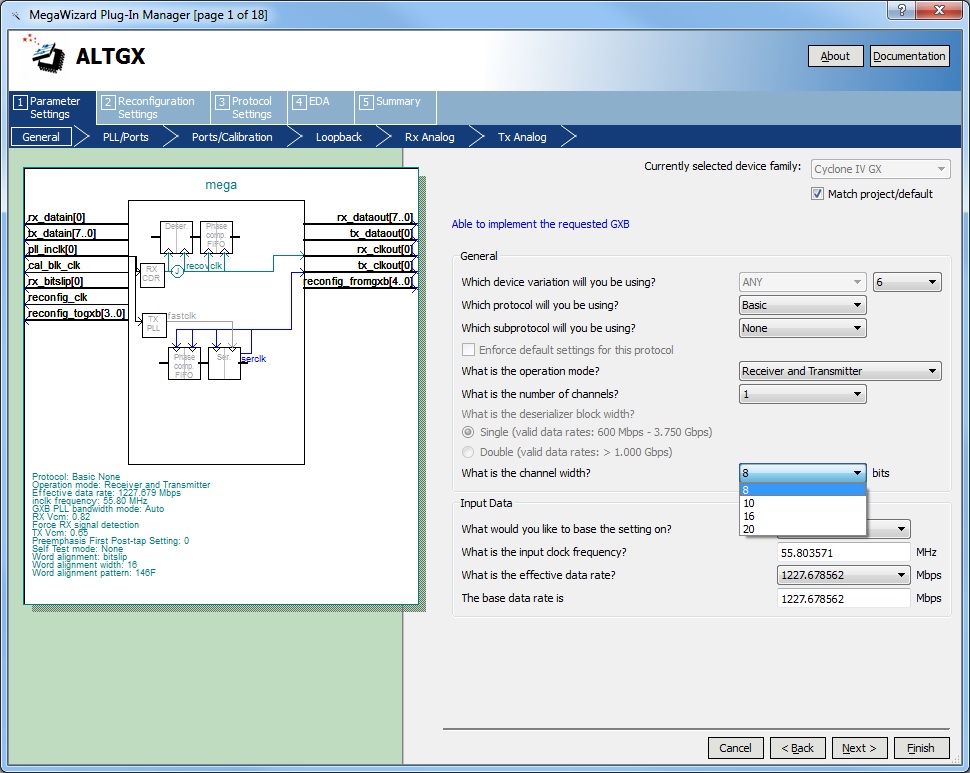970x773 pixels.
Task: Click the rx_clkout[0] port label
Action: point(385,249)
